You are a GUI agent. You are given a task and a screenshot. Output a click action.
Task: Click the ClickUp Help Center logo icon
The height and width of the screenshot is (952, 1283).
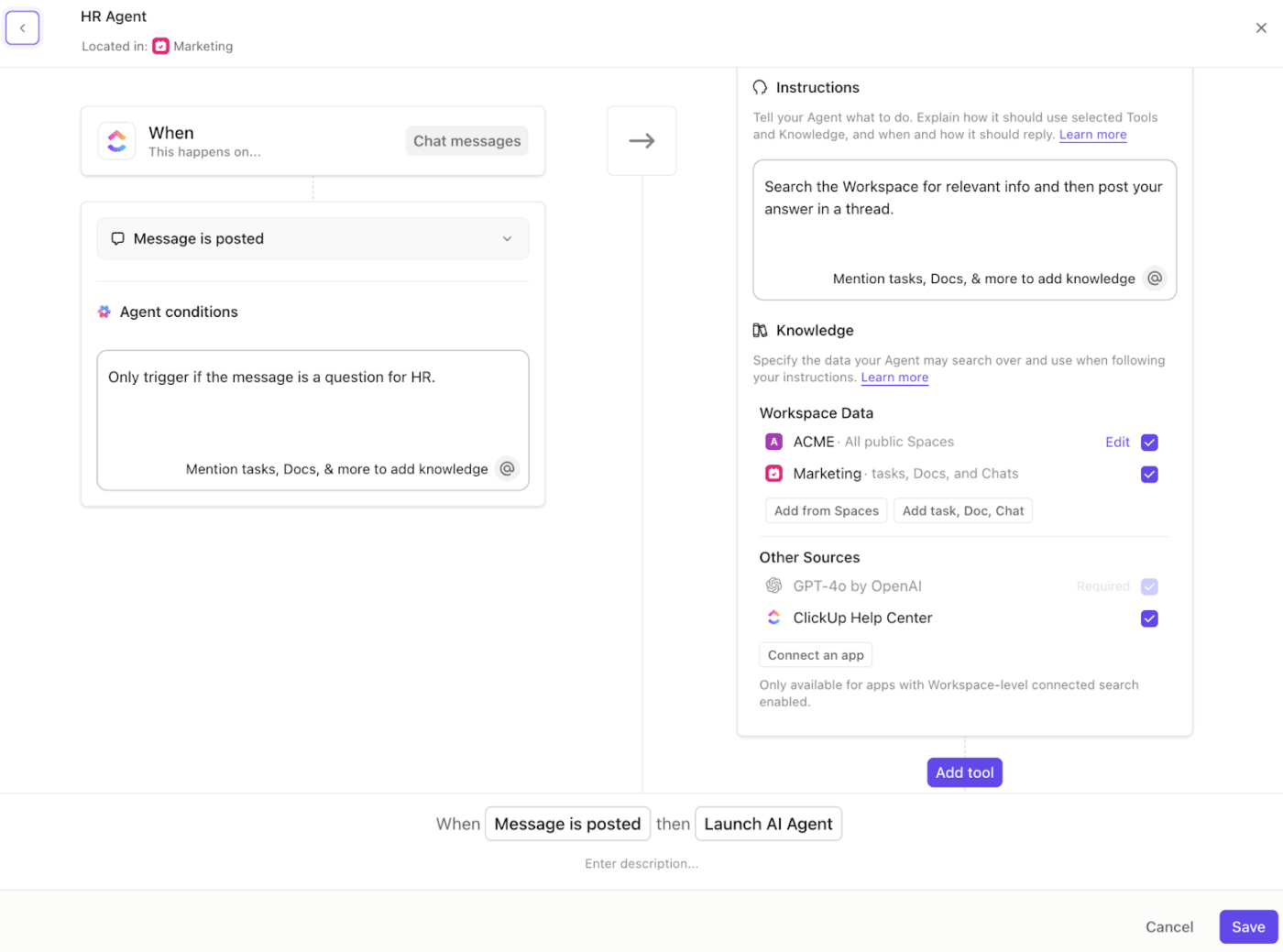(x=773, y=618)
